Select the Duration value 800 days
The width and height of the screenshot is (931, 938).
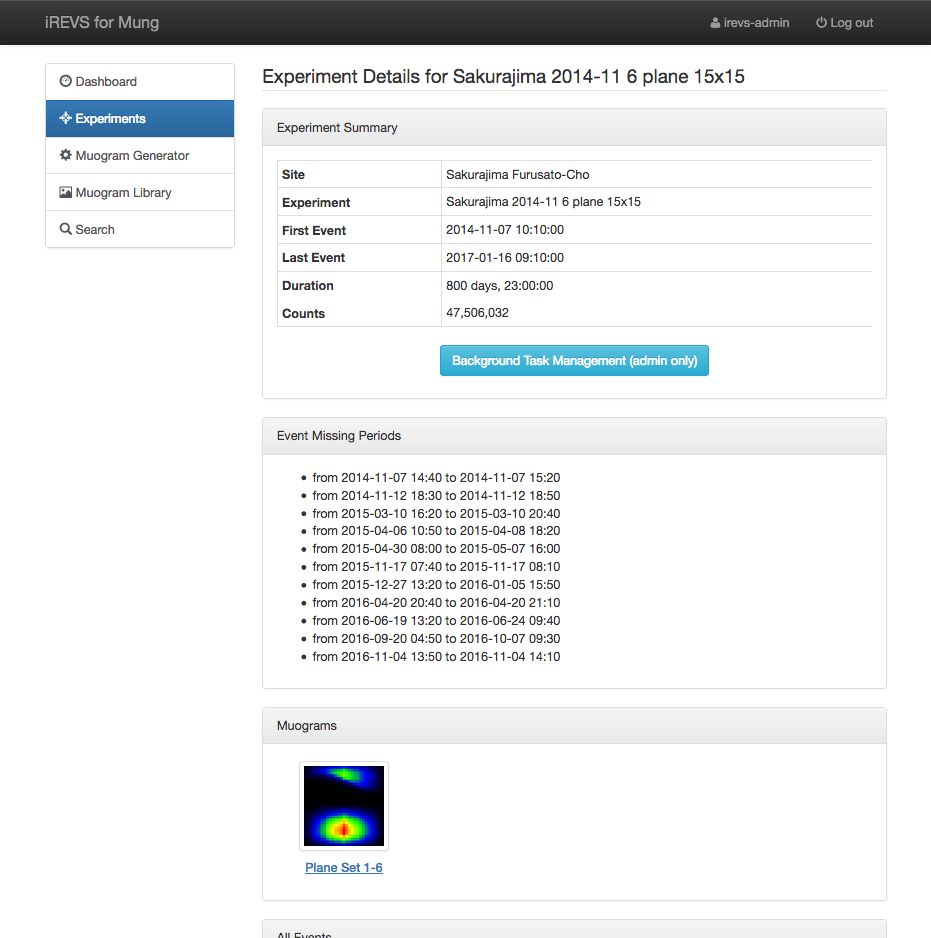click(499, 286)
